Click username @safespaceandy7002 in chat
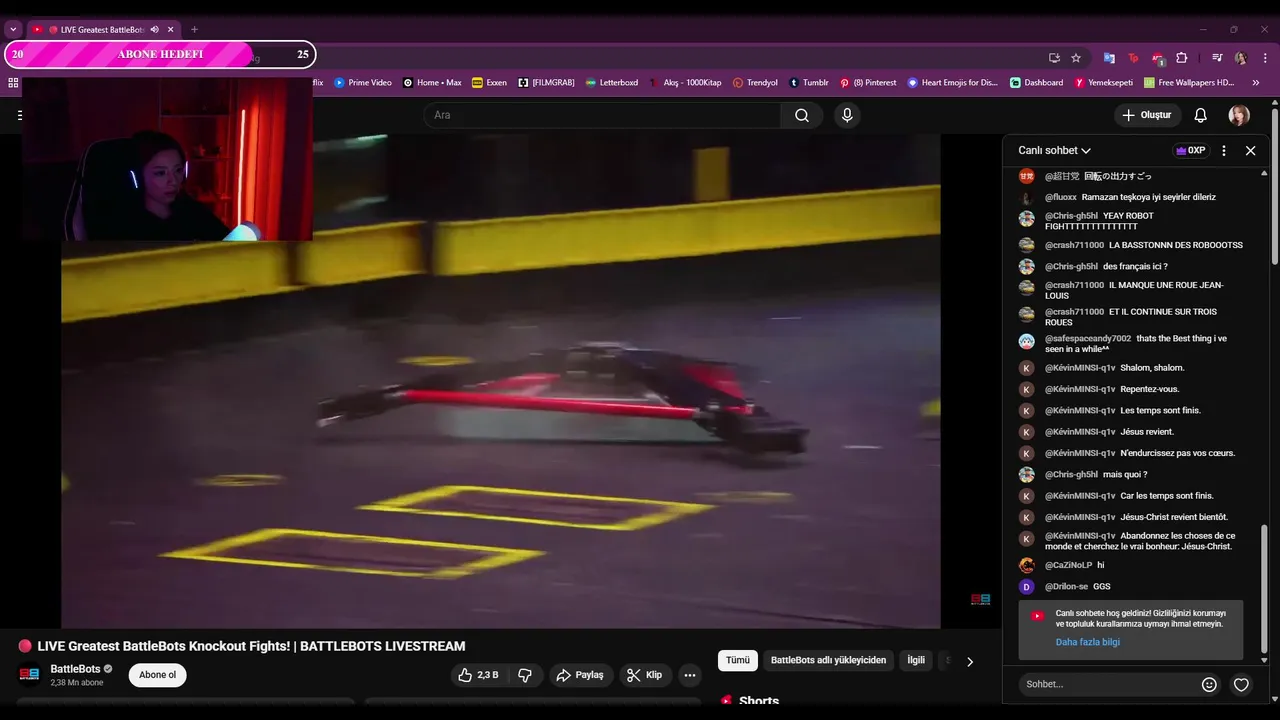The height and width of the screenshot is (720, 1280). click(x=1088, y=338)
